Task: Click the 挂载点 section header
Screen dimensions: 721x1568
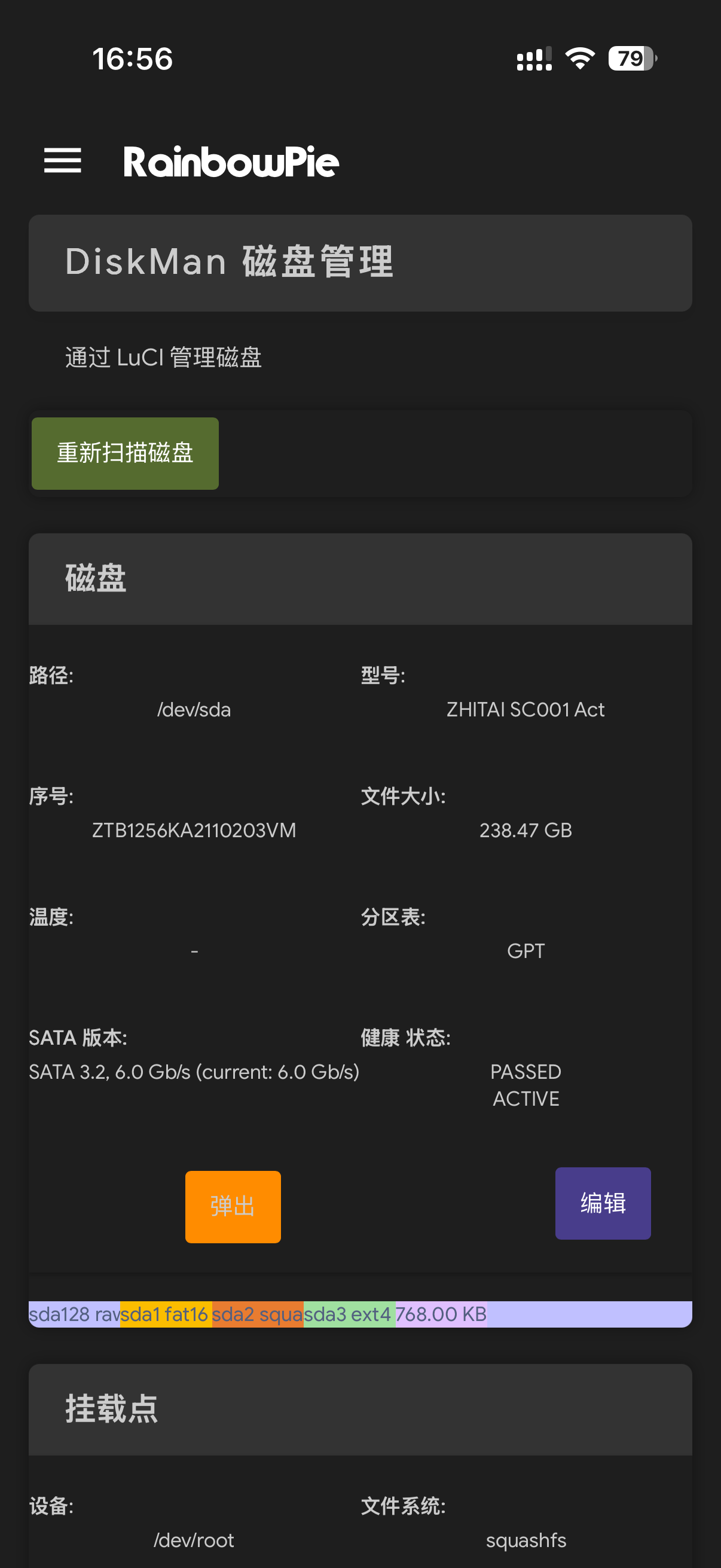Action: 111,1408
